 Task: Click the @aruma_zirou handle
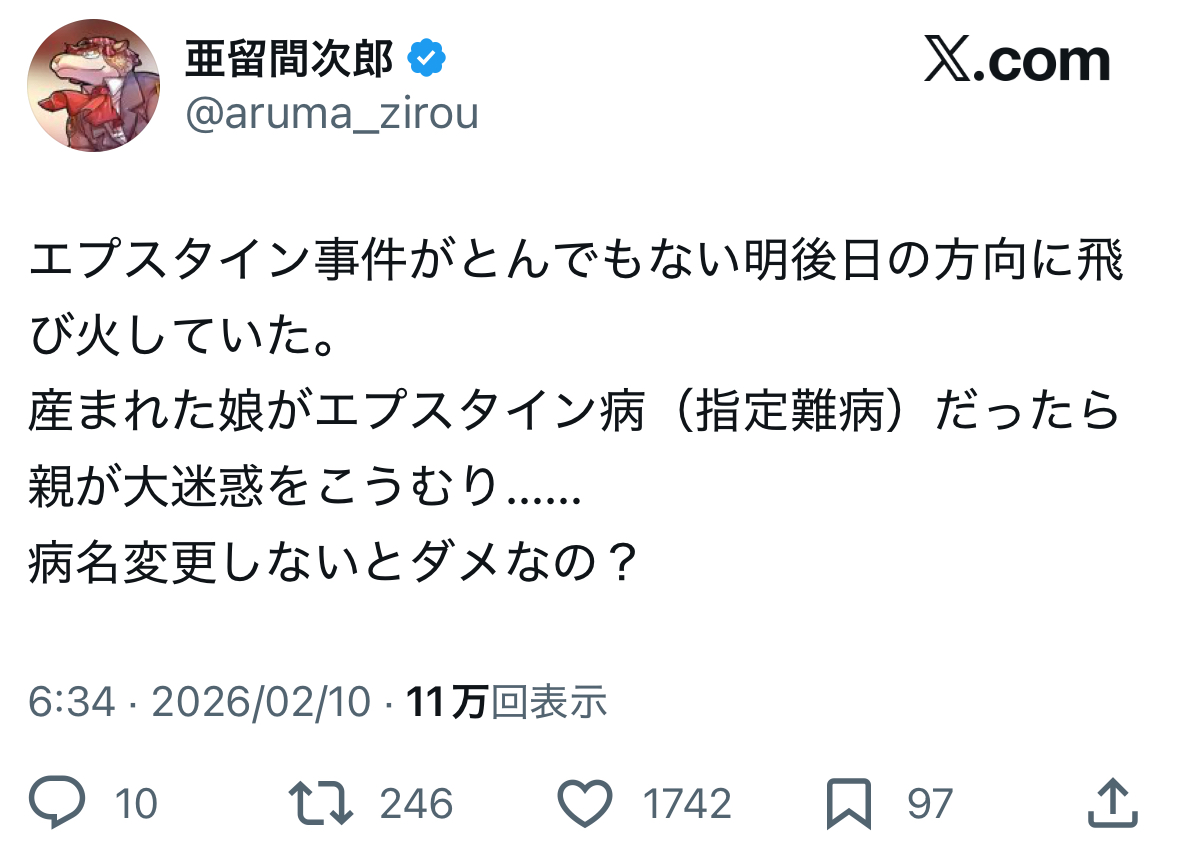(331, 115)
